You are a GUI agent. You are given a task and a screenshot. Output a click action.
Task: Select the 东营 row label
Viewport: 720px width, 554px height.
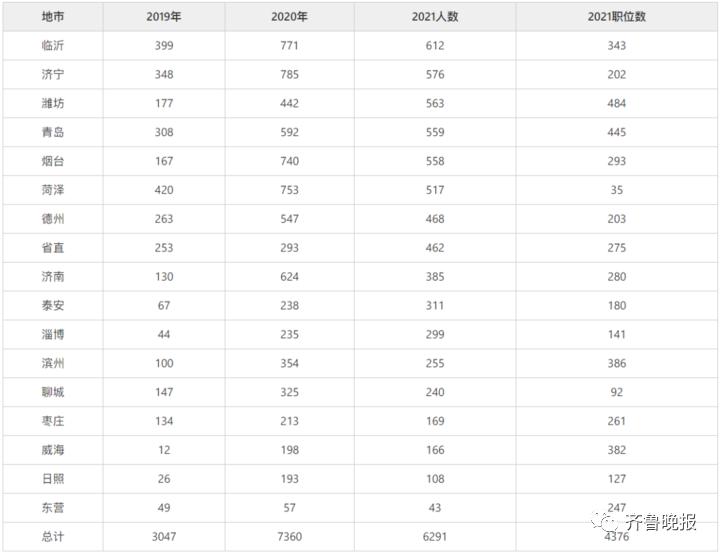pos(53,508)
